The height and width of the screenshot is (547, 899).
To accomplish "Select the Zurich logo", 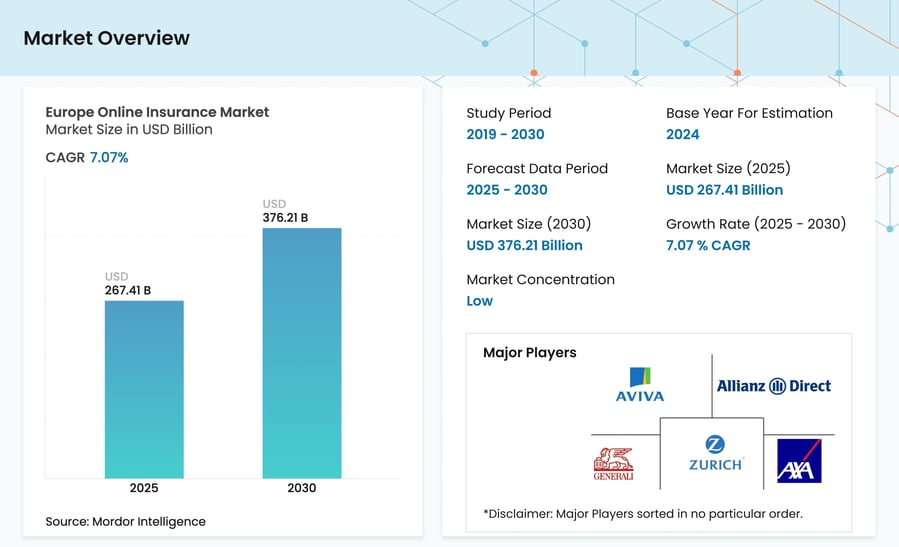I will point(716,454).
